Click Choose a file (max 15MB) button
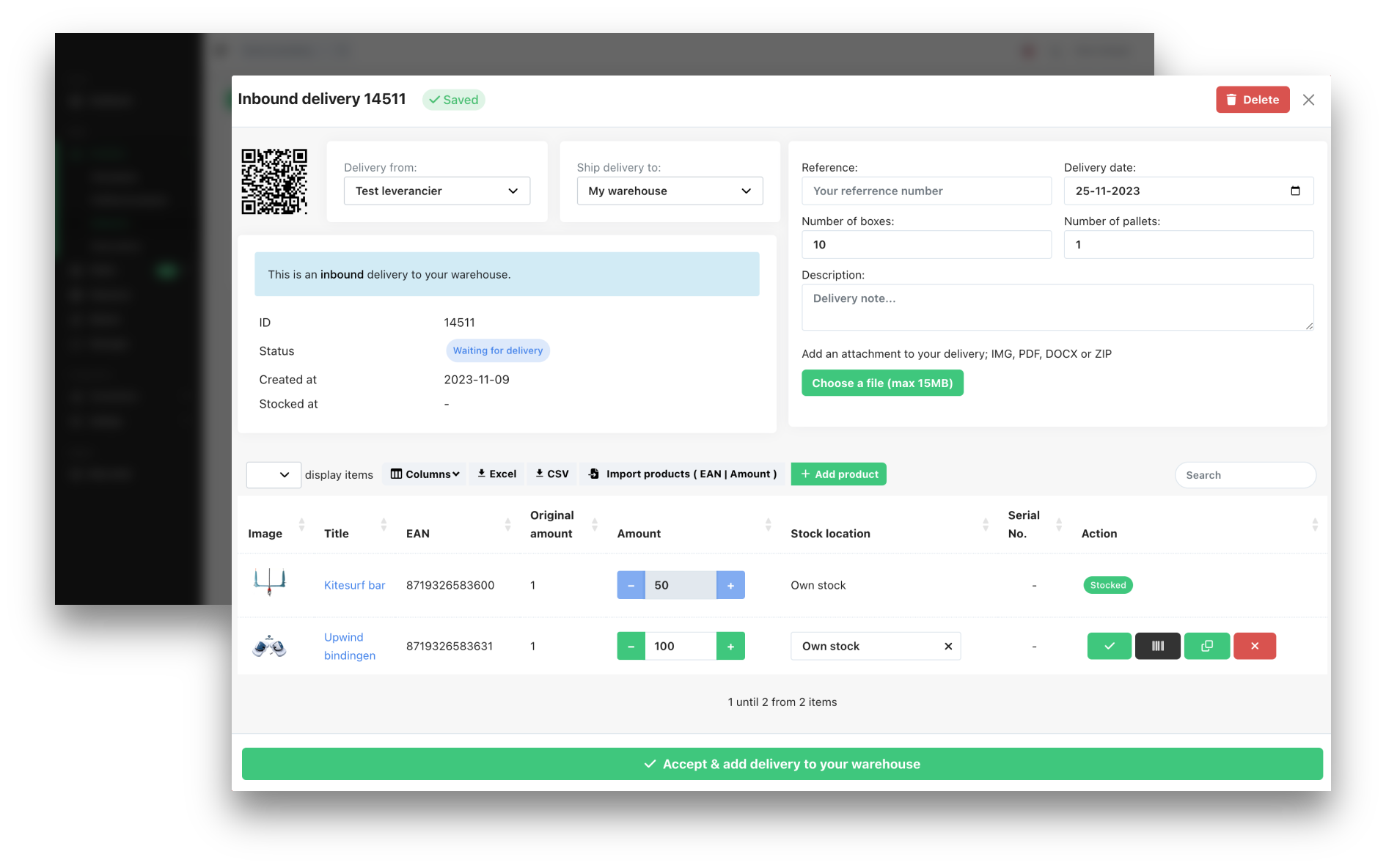 882,383
